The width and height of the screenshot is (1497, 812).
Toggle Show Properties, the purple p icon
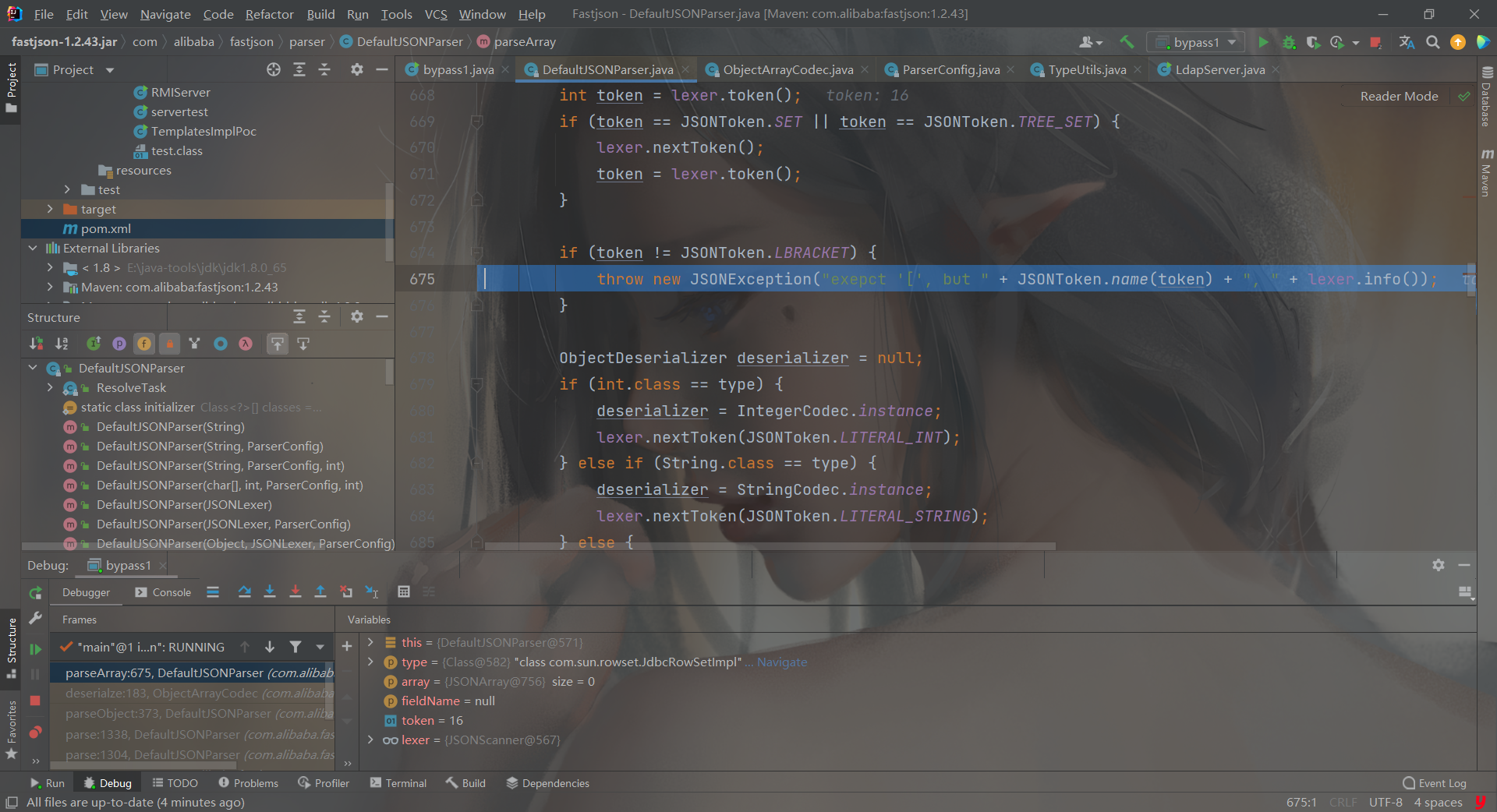click(x=119, y=344)
